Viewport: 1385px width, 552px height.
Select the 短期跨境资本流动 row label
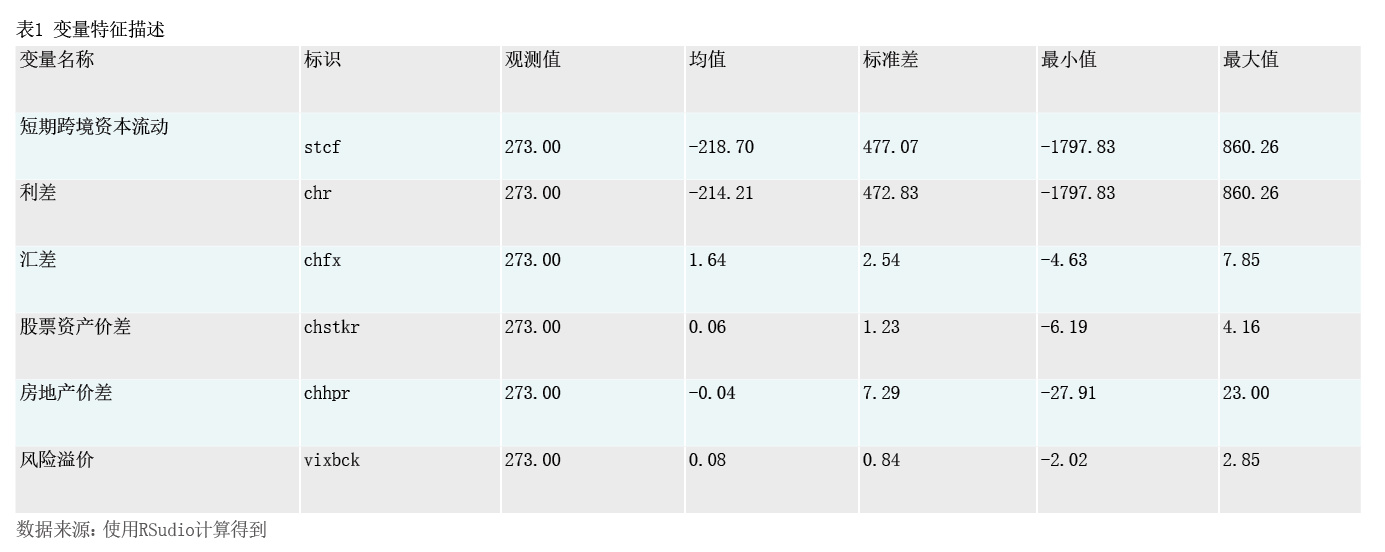pyautogui.click(x=94, y=127)
